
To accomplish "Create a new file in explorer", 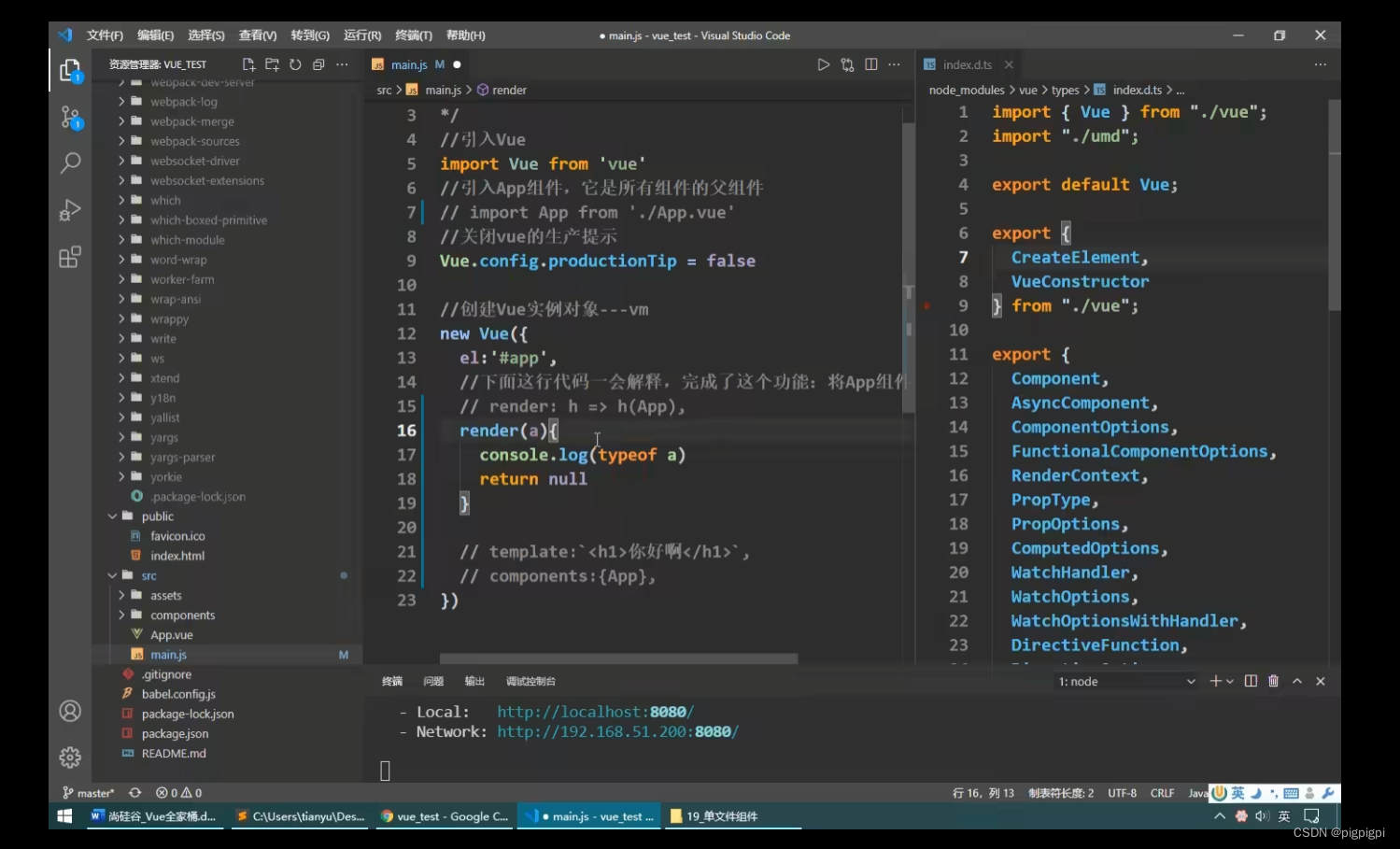I will pyautogui.click(x=248, y=64).
